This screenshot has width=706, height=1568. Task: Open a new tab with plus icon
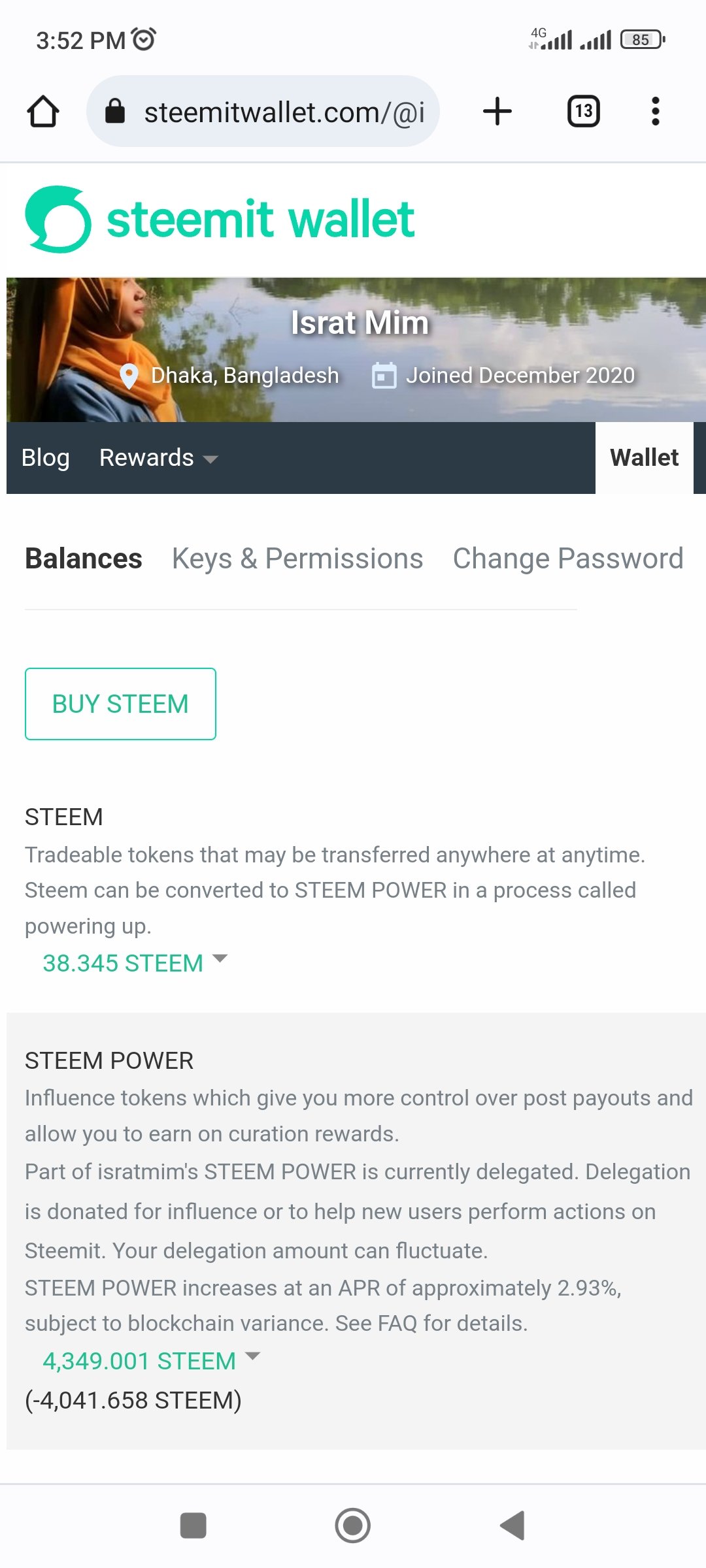497,111
